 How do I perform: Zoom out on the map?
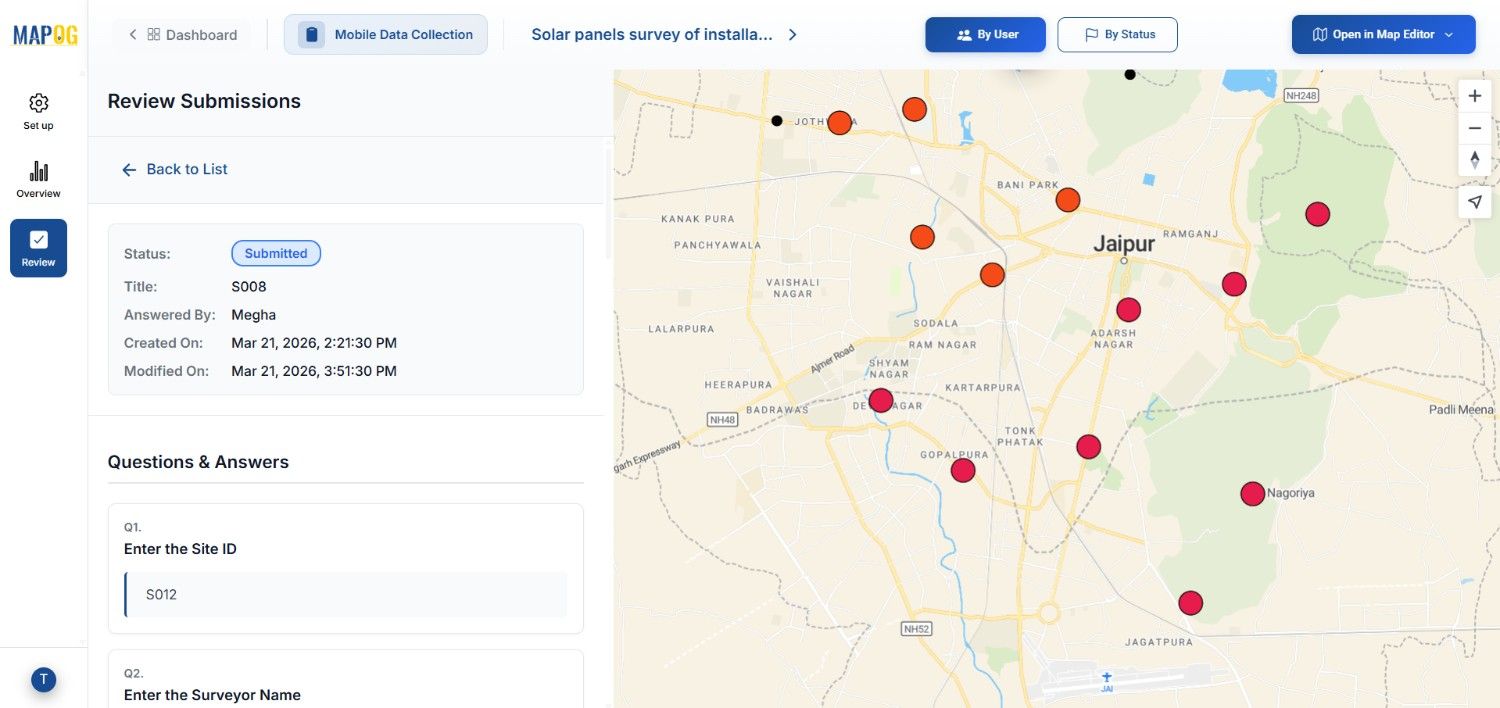click(x=1474, y=128)
